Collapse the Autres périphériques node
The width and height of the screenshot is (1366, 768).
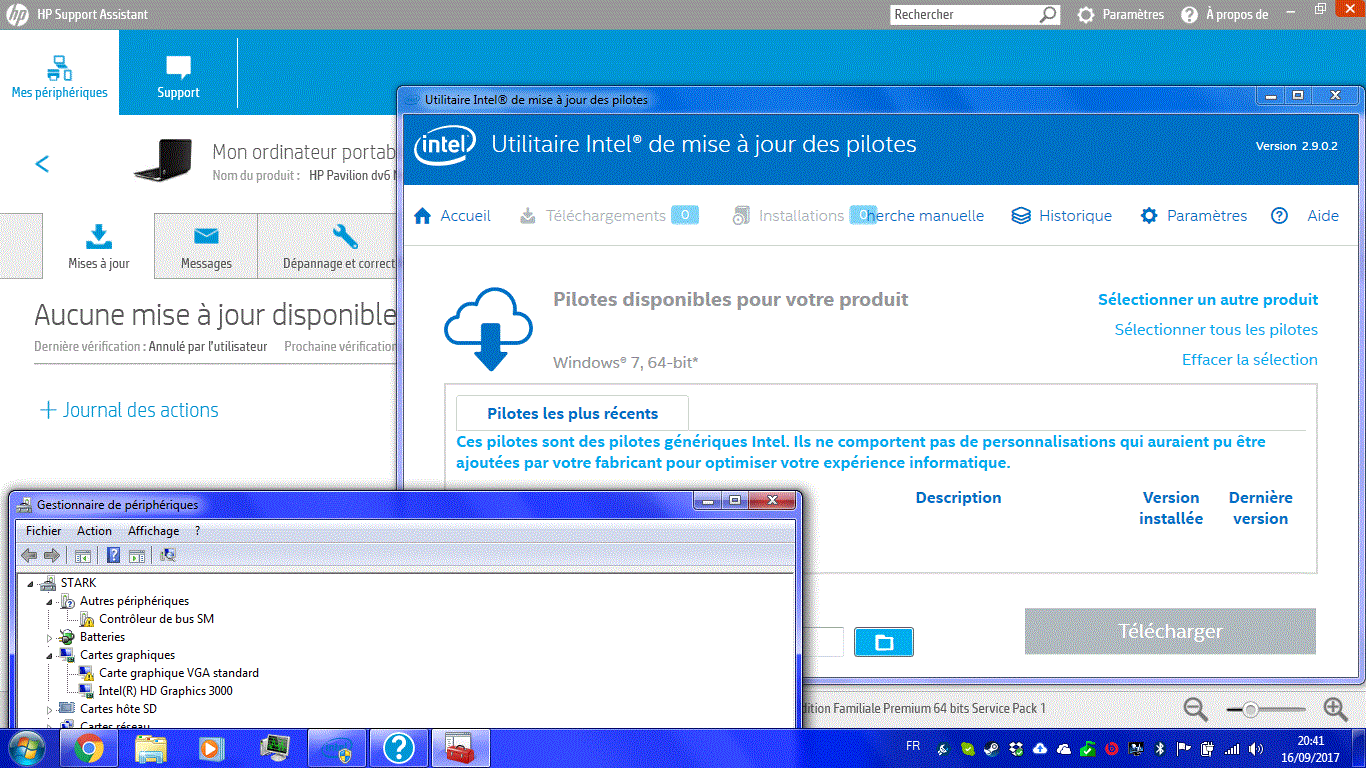(50, 600)
